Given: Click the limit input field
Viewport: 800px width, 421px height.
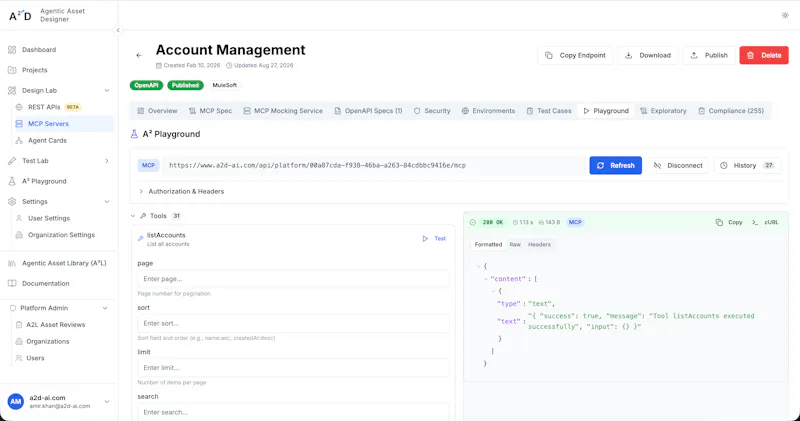Looking at the screenshot, I should (293, 367).
